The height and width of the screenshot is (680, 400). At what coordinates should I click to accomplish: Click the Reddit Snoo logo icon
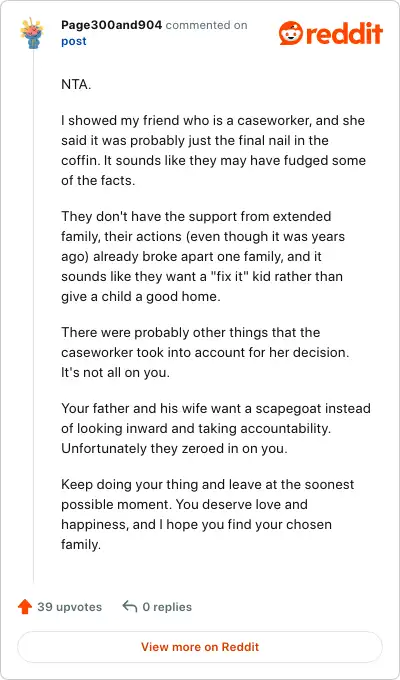[x=291, y=33]
